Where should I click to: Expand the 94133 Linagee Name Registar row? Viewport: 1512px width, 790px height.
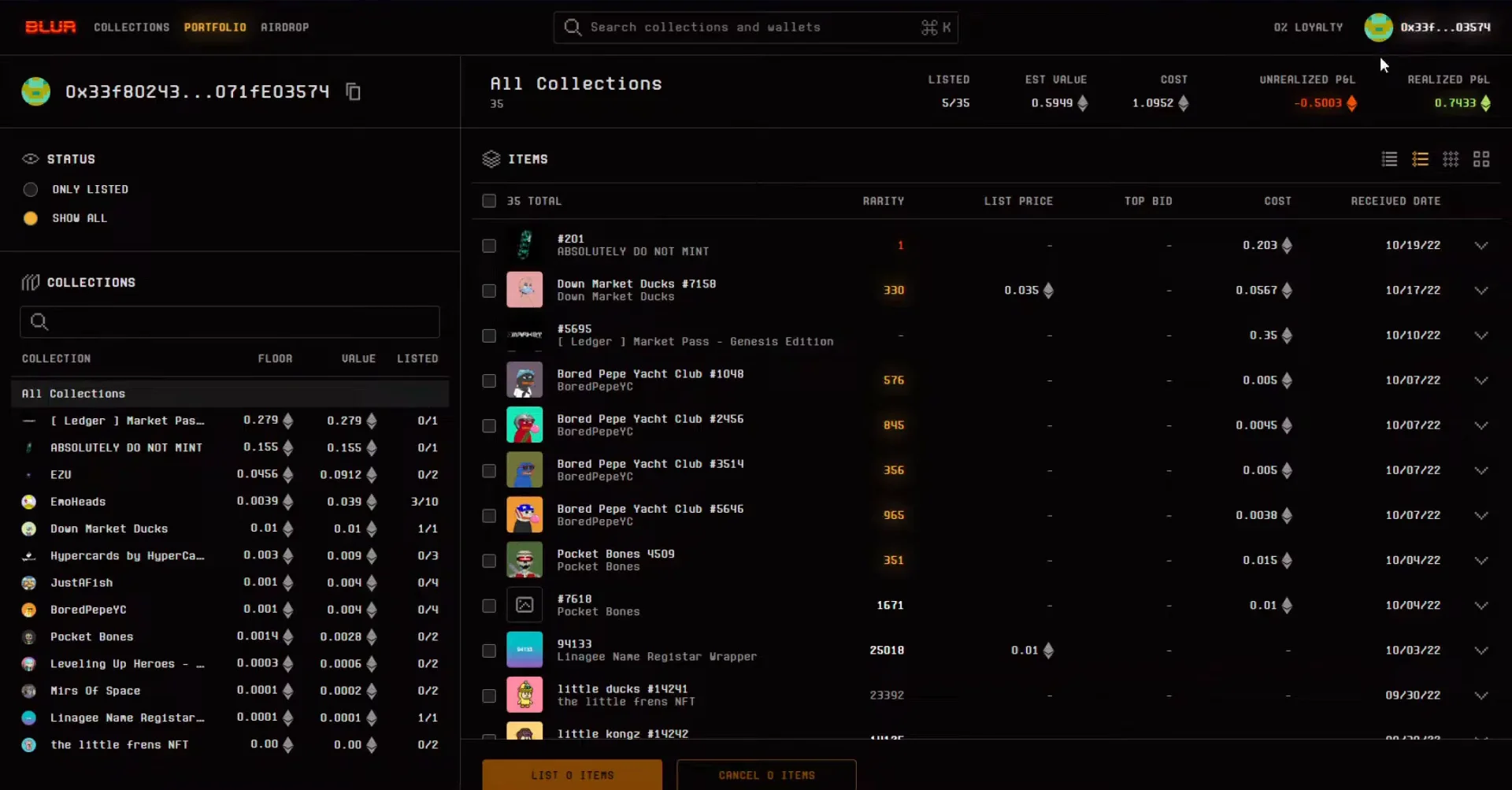(1481, 651)
